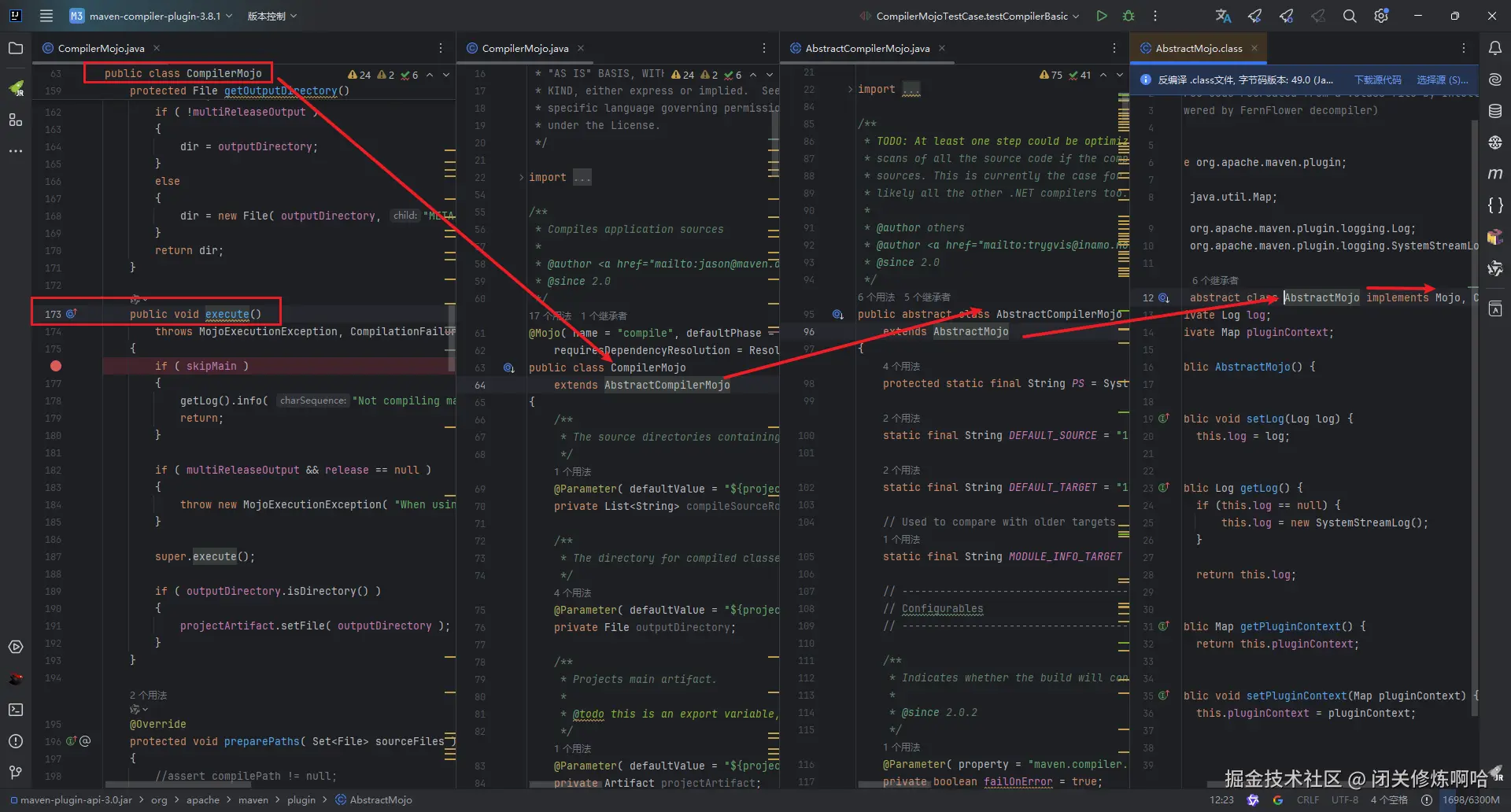Click the gutter icon beside setLog line 19
1511x812 pixels.
tap(1164, 419)
